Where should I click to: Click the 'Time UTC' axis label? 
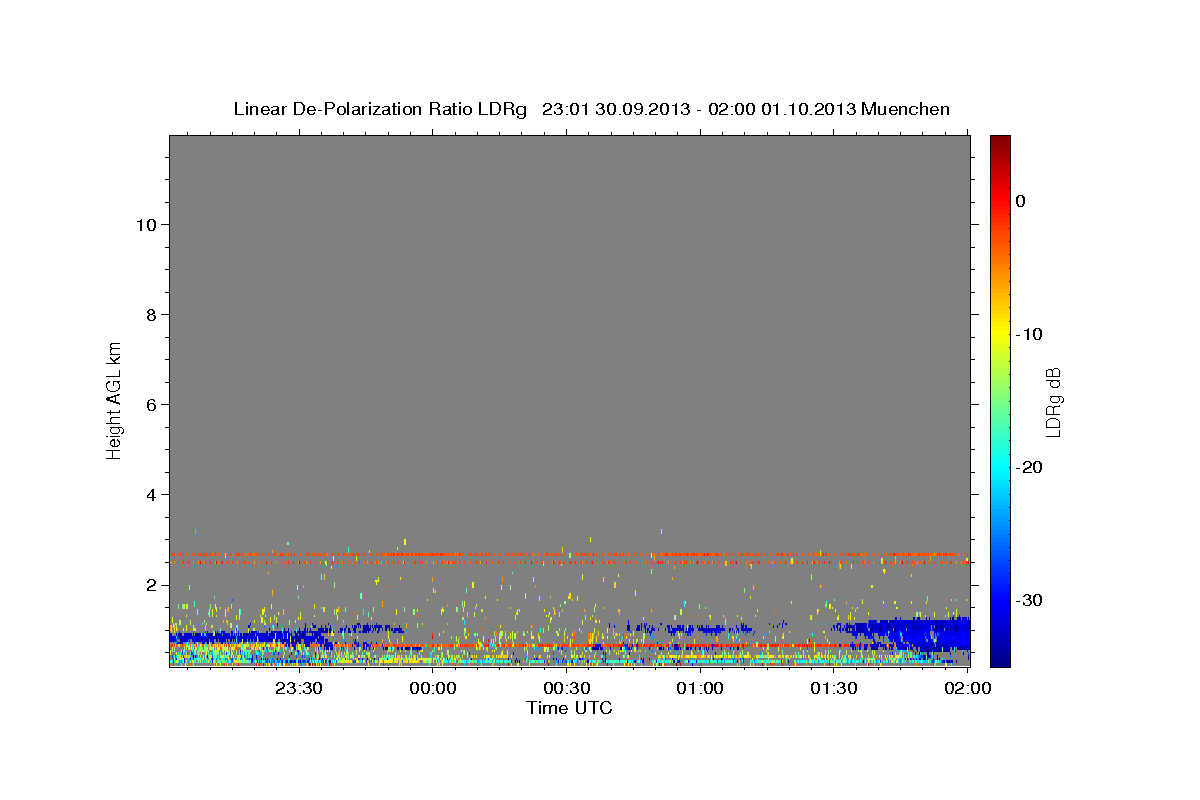(569, 708)
